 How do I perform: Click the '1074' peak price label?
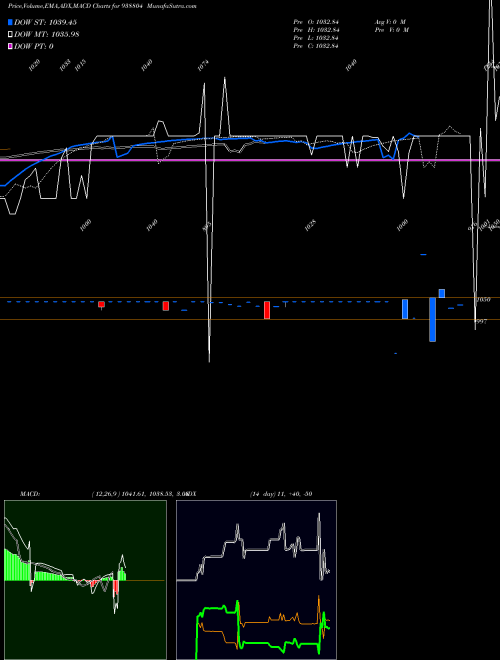[203, 66]
